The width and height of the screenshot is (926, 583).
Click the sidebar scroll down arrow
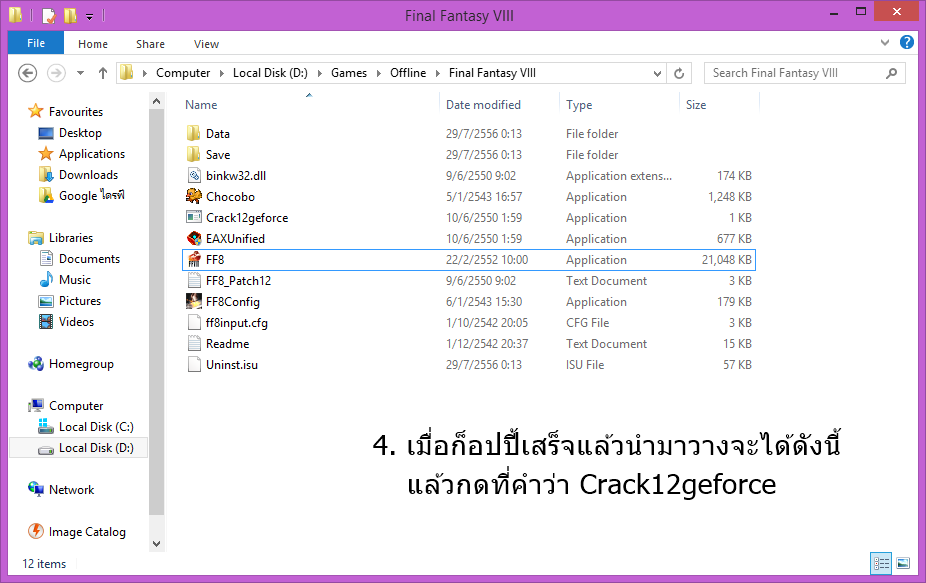tap(156, 544)
